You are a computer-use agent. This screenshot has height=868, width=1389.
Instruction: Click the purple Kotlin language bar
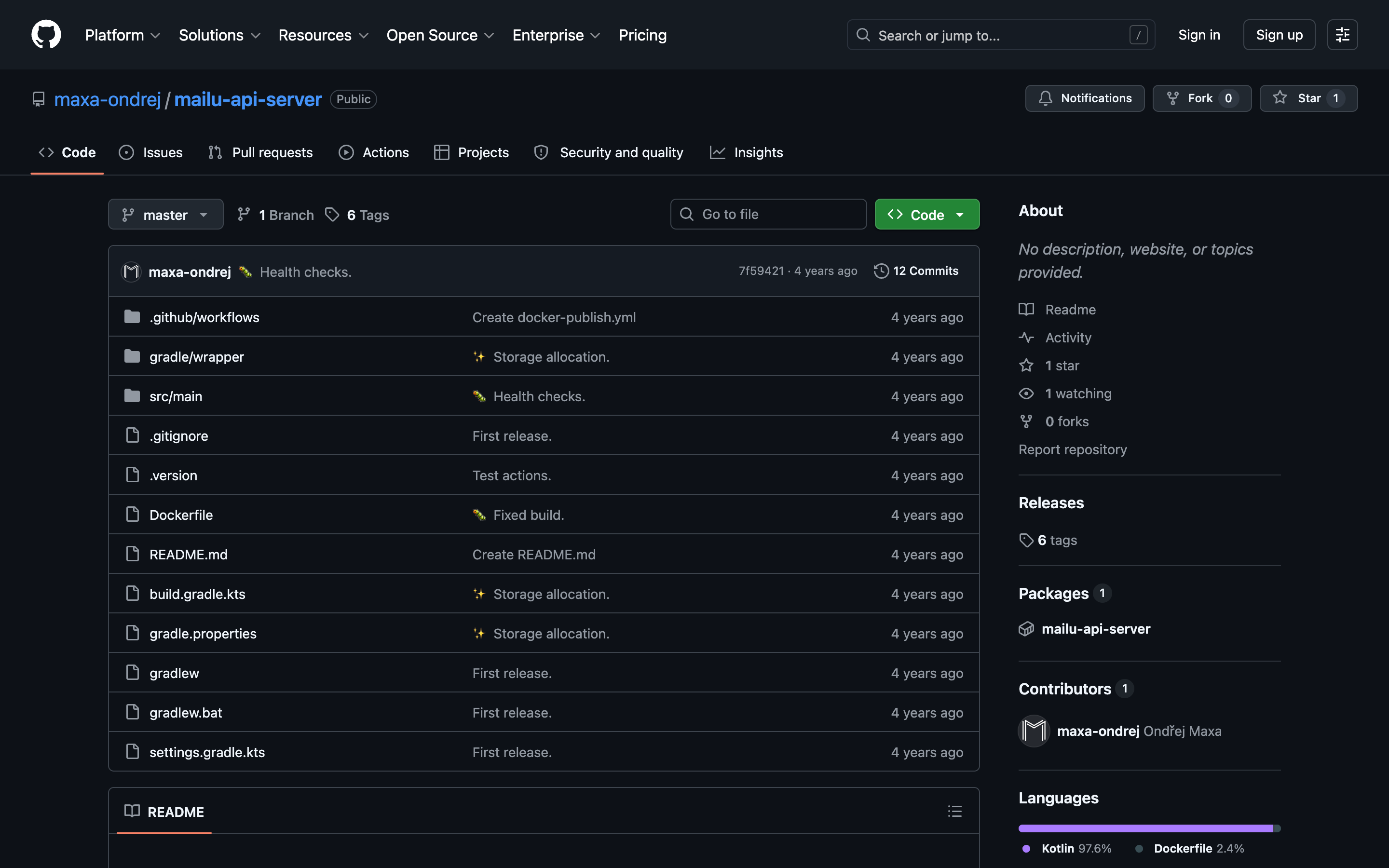pyautogui.click(x=1145, y=828)
